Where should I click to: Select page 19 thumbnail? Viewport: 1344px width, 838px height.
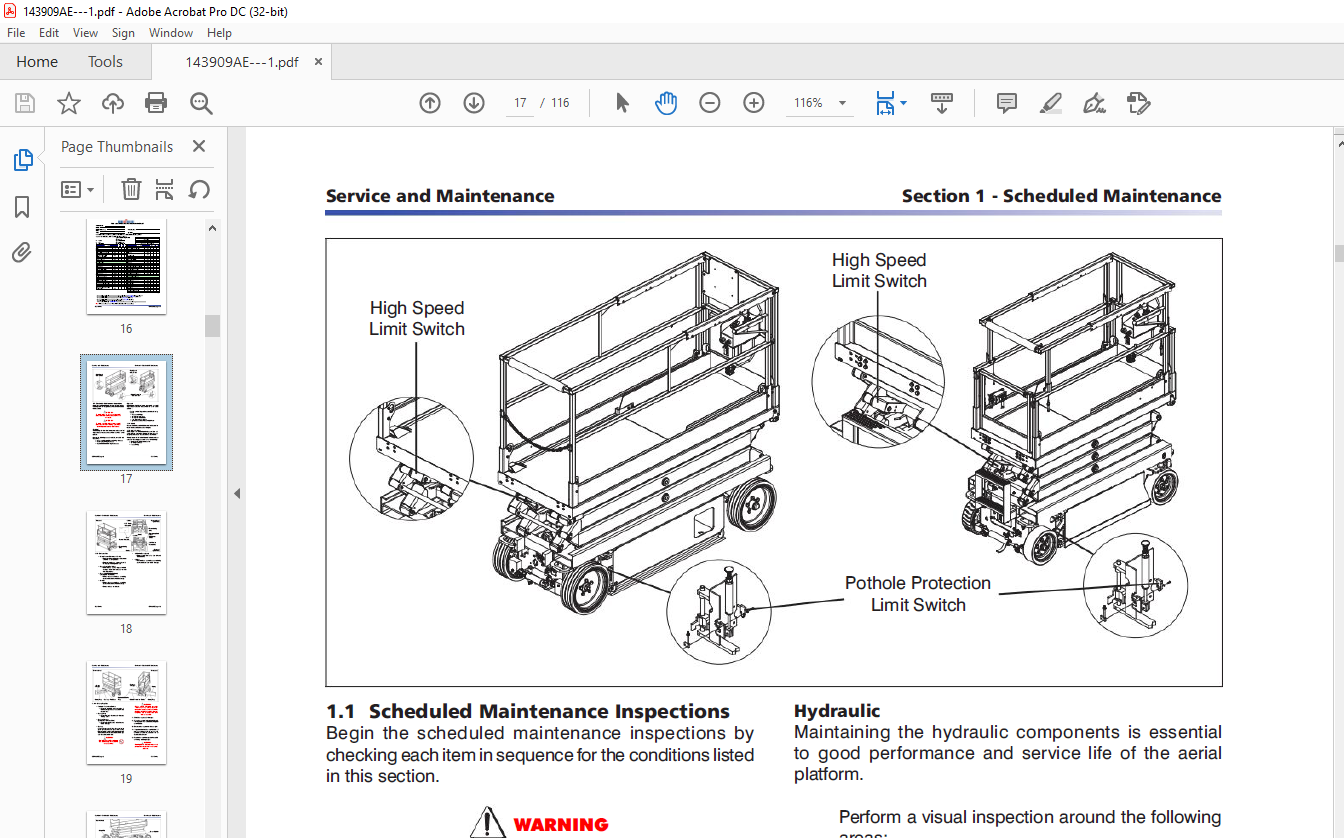pyautogui.click(x=127, y=713)
